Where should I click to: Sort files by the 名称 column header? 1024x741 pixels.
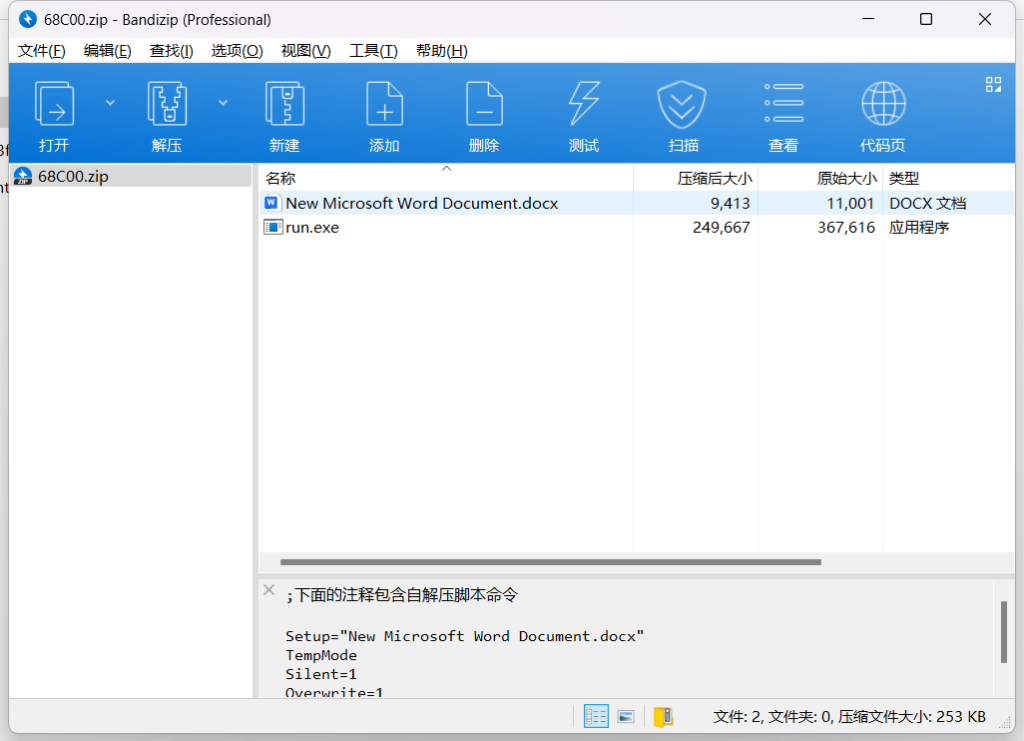tap(280, 178)
